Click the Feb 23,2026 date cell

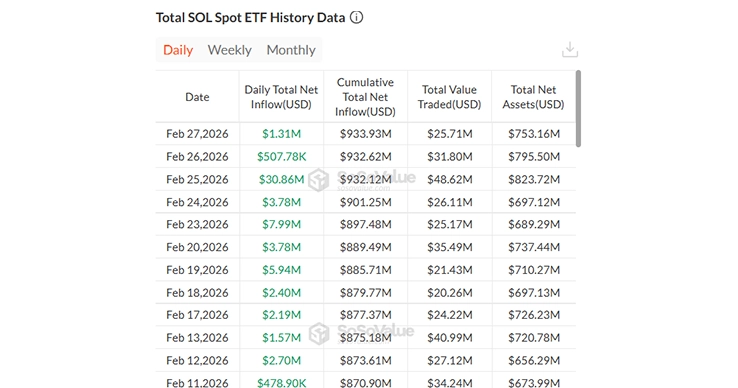pyautogui.click(x=197, y=224)
